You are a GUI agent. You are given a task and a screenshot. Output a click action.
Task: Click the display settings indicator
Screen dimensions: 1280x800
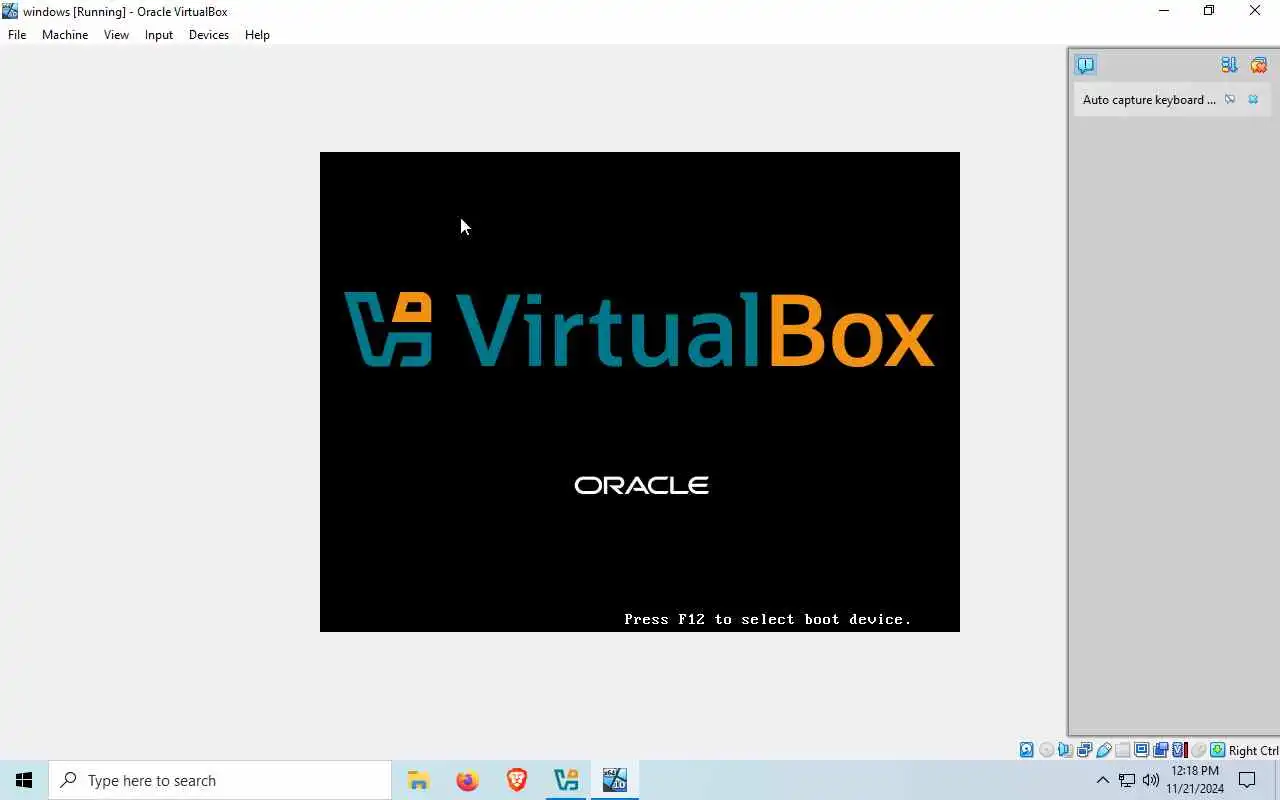point(1142,750)
